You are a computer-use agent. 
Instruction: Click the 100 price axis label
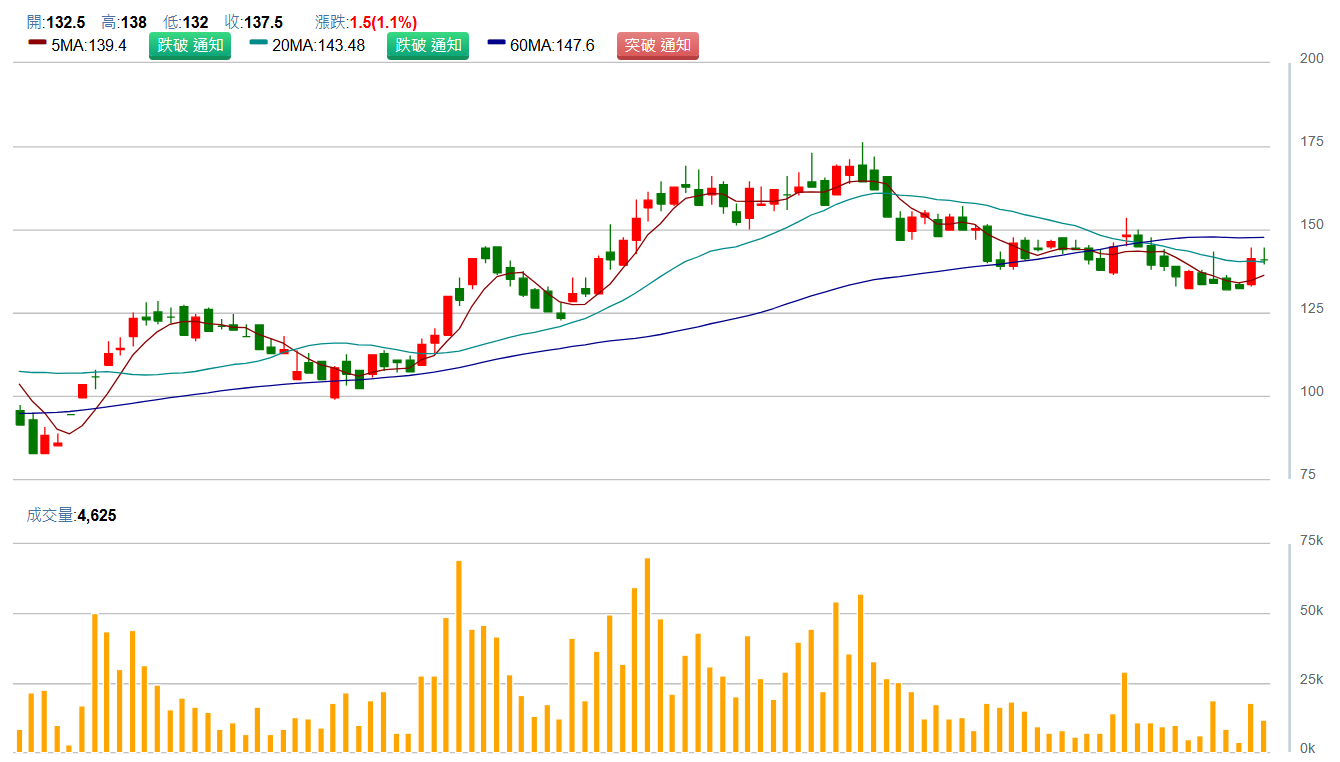(x=1311, y=392)
